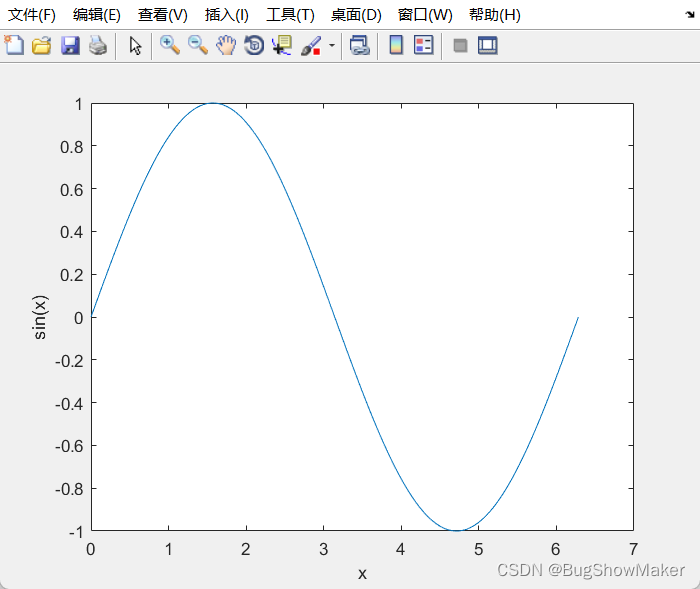Viewport: 700px width, 589px height.
Task: Open a file using the folder icon
Action: pyautogui.click(x=42, y=46)
